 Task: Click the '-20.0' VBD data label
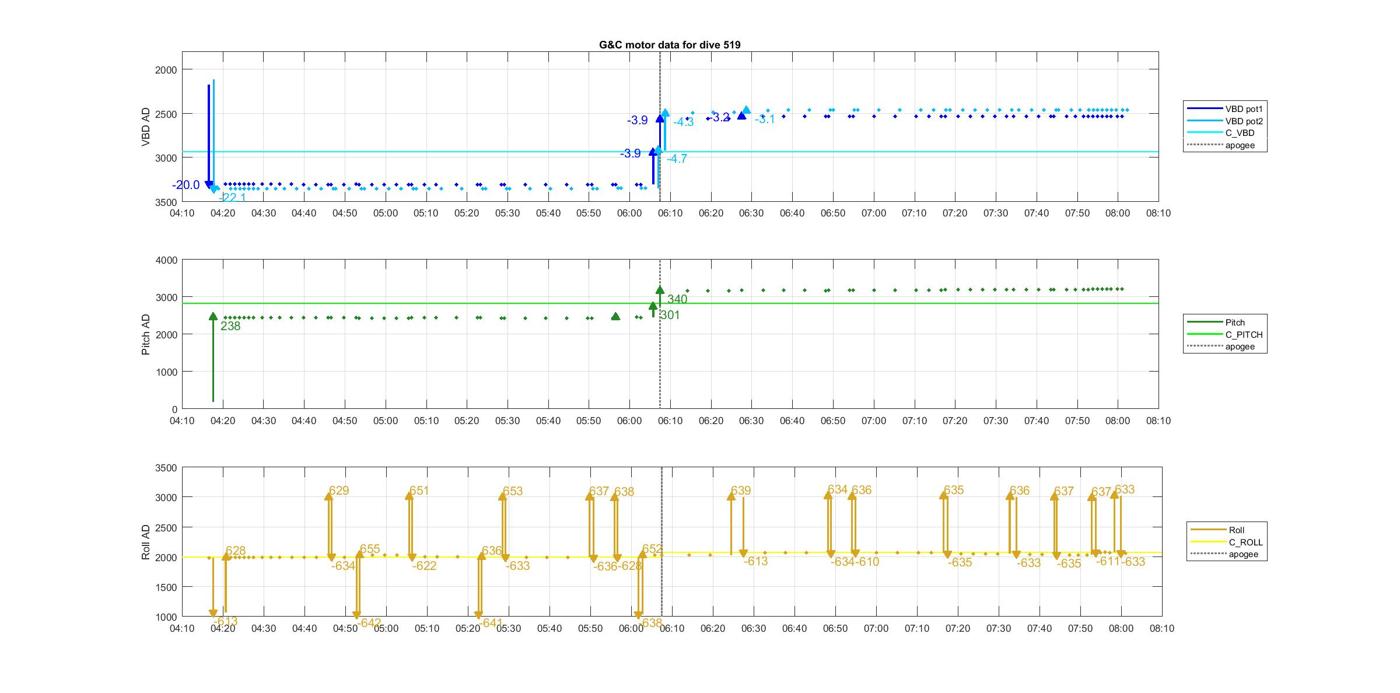point(186,185)
